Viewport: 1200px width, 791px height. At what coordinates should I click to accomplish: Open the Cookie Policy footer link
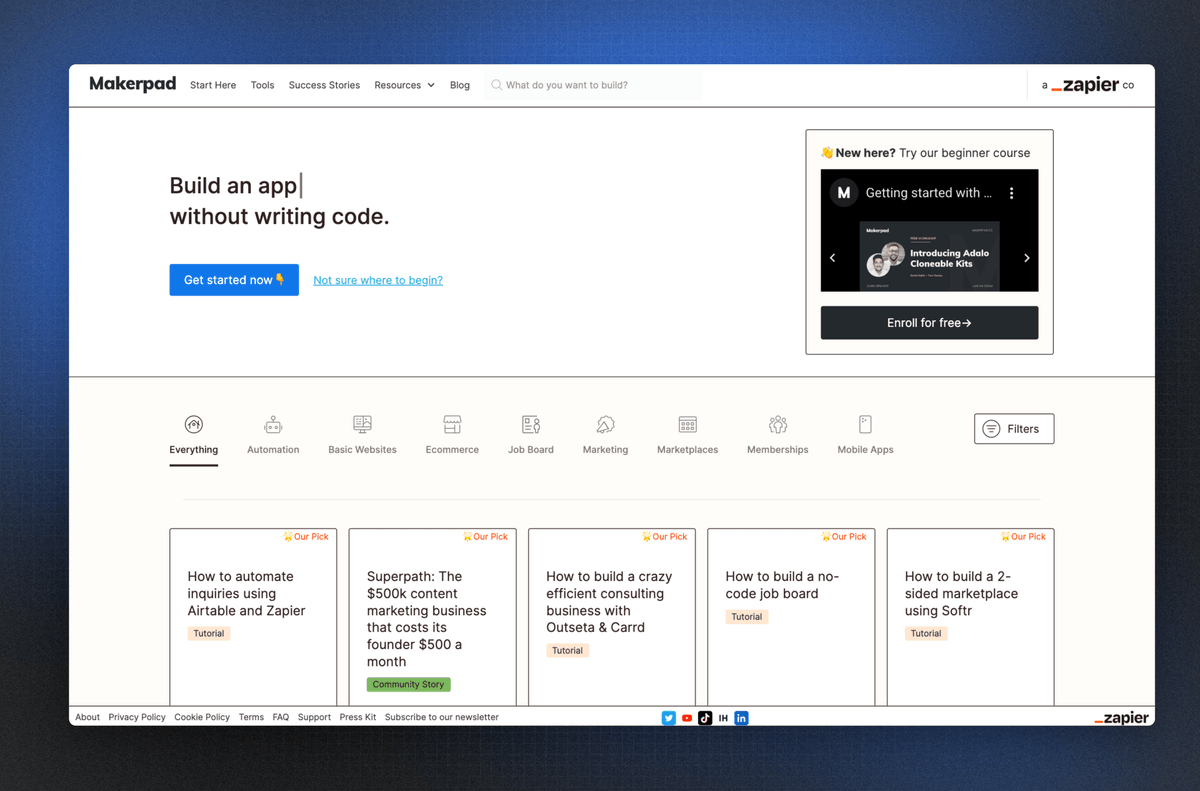(202, 717)
